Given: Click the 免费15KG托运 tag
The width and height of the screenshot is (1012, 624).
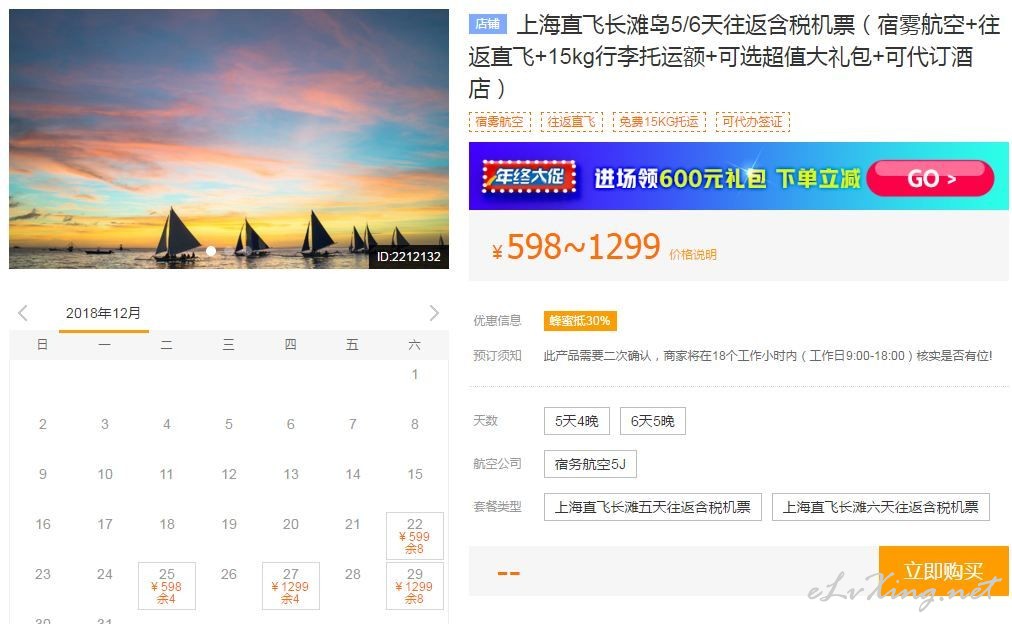Looking at the screenshot, I should coord(659,121).
